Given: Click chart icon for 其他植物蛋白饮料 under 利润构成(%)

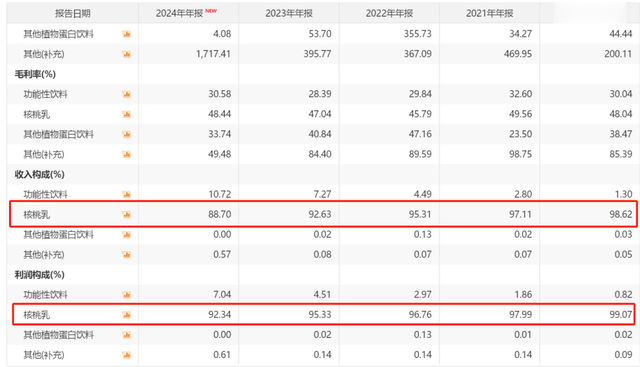Looking at the screenshot, I should click(x=127, y=335).
